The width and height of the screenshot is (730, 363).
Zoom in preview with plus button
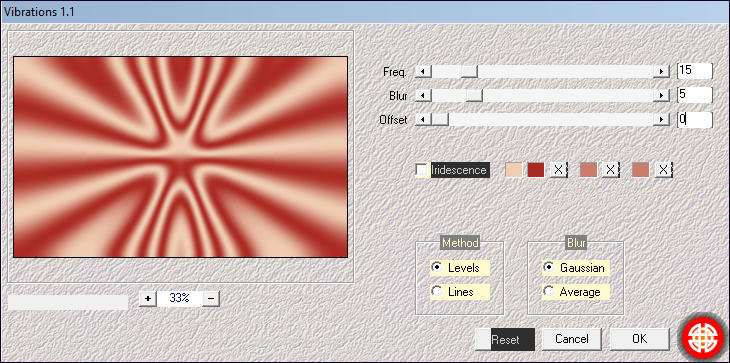click(148, 298)
